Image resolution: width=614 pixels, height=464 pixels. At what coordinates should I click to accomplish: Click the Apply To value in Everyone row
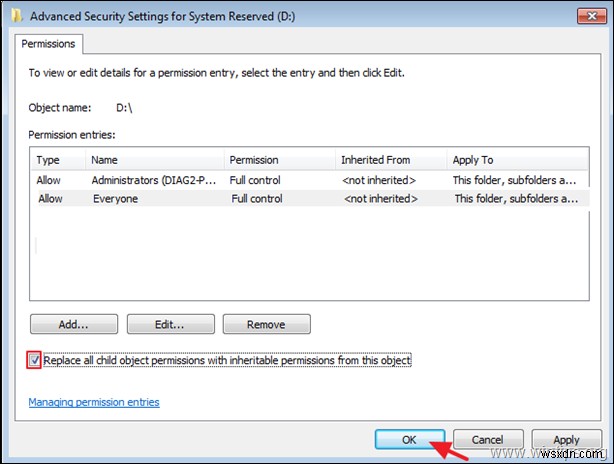tap(515, 199)
